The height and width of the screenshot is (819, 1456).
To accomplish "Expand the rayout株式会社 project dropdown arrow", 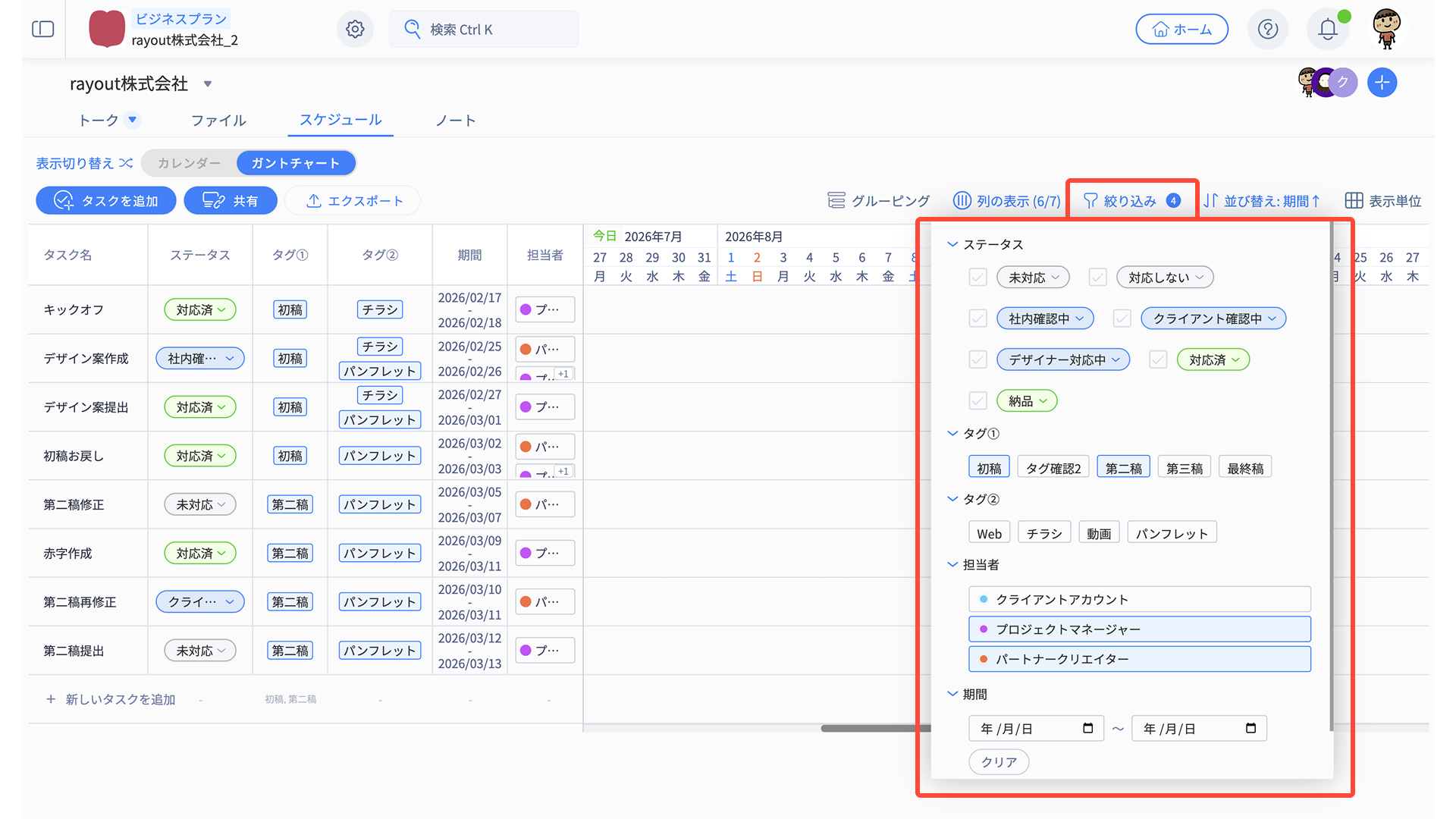I will [x=208, y=84].
